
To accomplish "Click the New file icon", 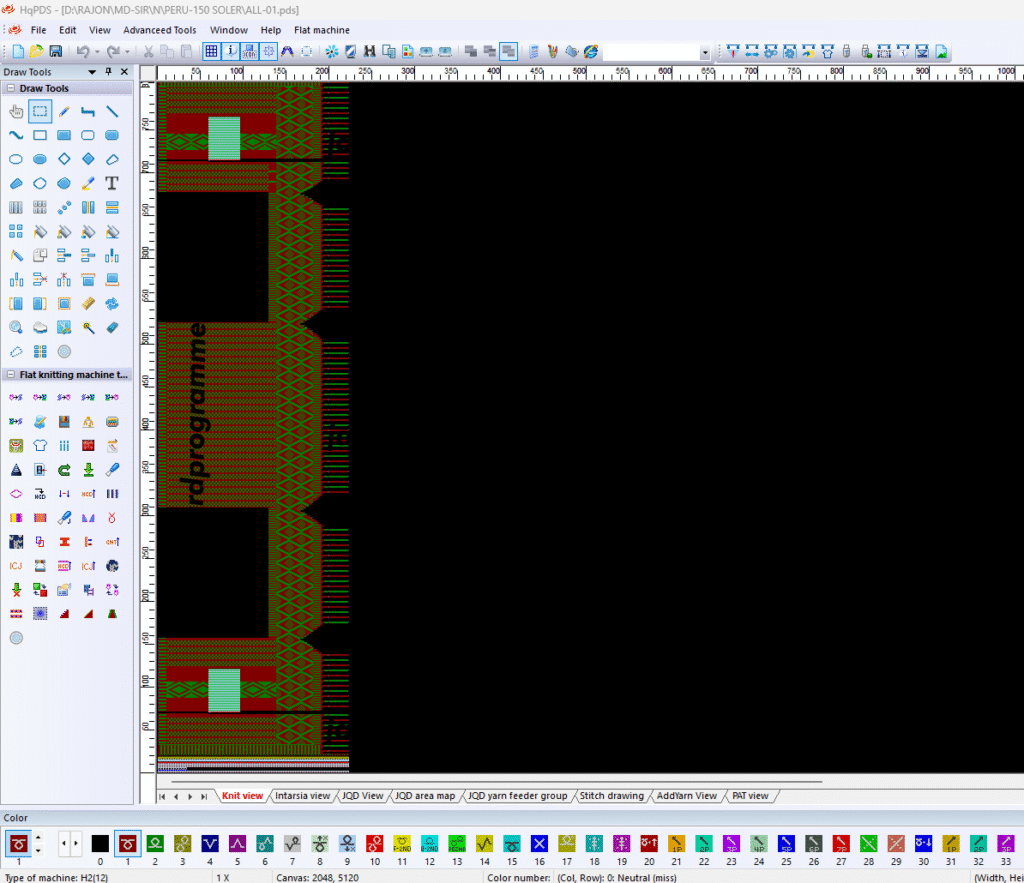I will pyautogui.click(x=18, y=52).
